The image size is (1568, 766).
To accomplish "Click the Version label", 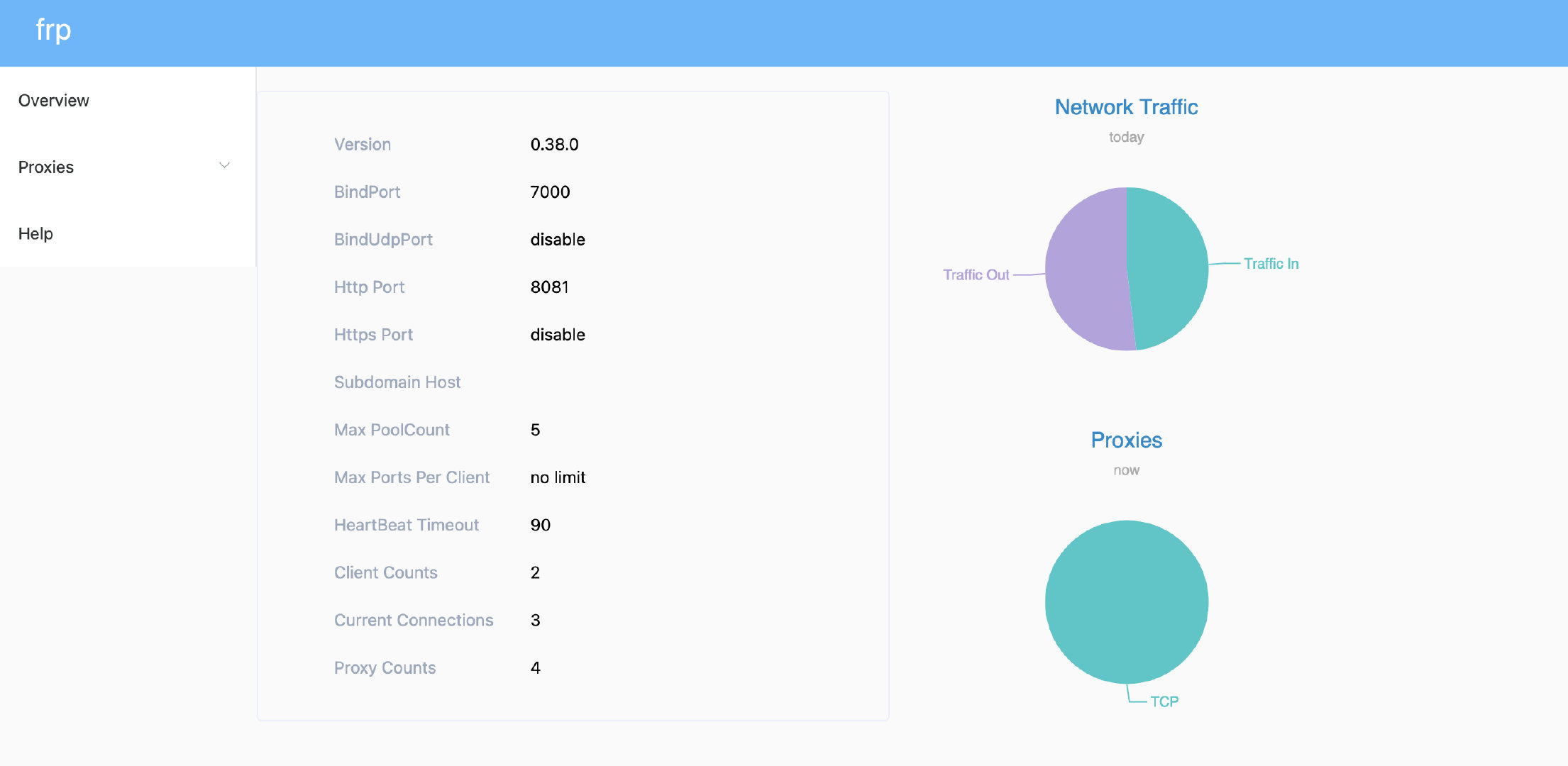I will (x=363, y=145).
